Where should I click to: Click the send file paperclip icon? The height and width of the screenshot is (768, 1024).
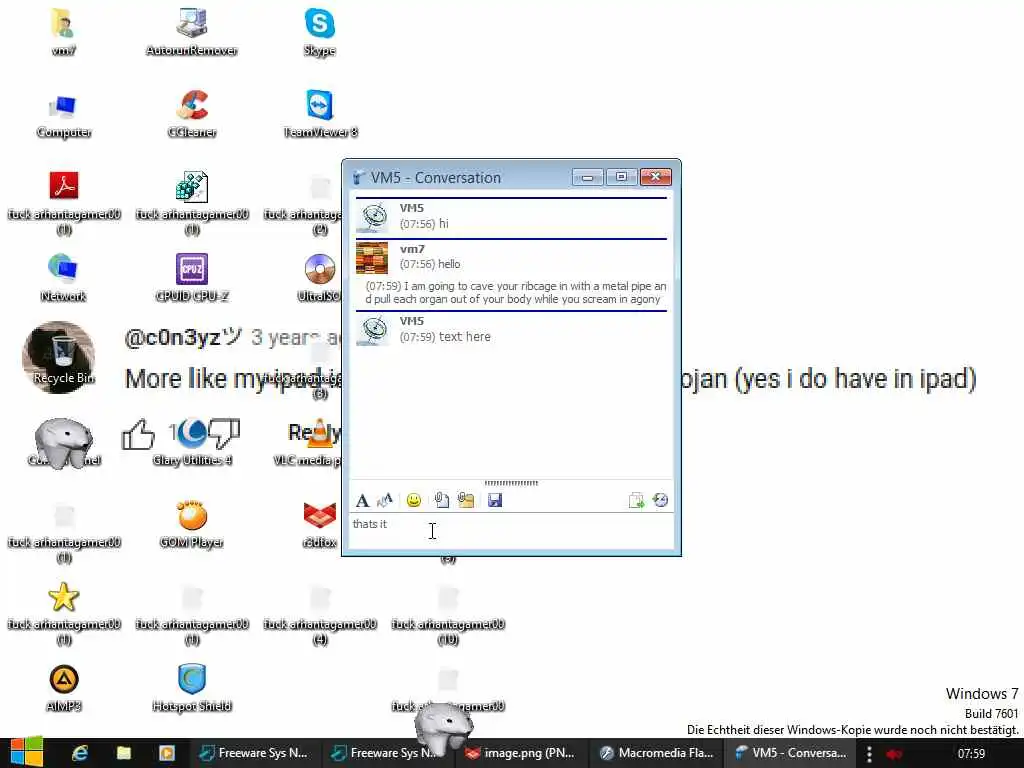coord(441,500)
